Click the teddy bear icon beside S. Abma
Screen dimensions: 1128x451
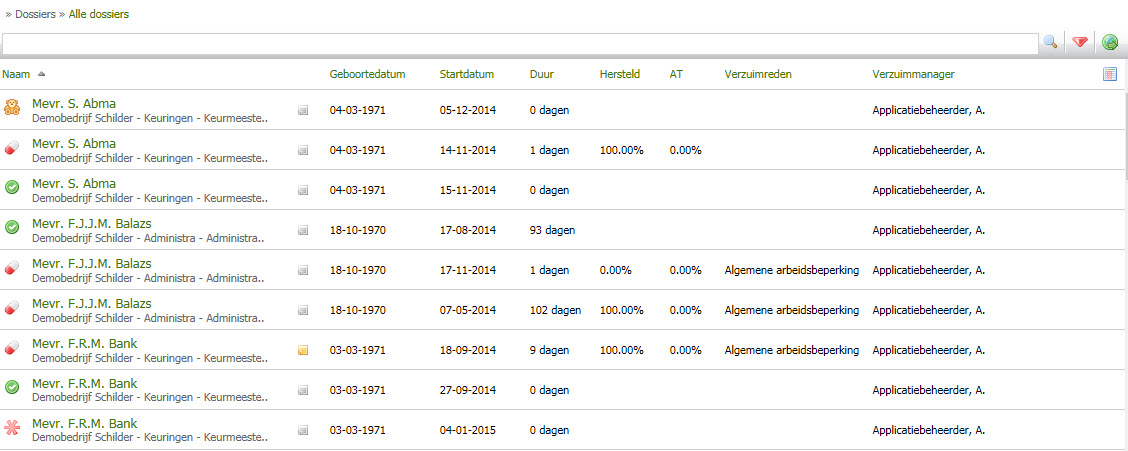[12, 109]
